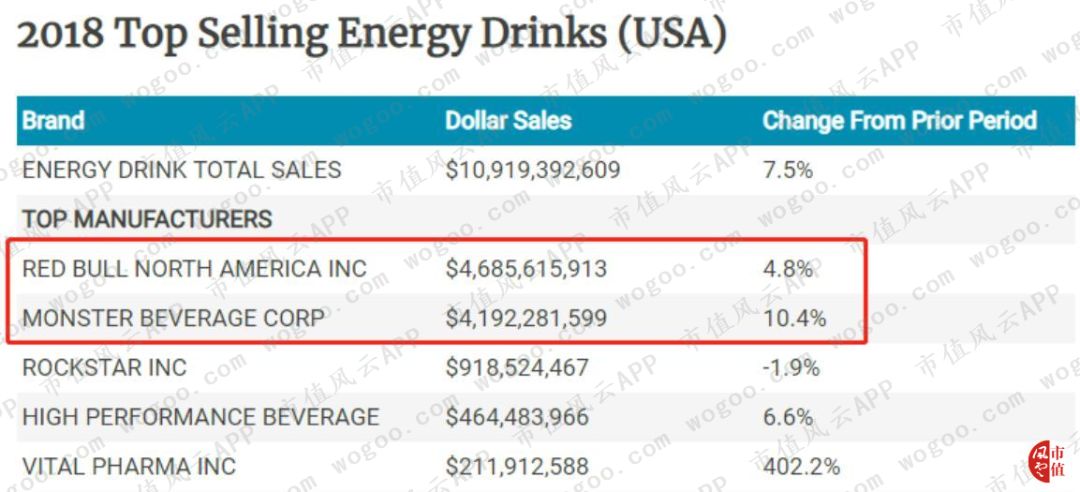Click the 10.4% change value
This screenshot has height=492, width=1080.
click(x=794, y=318)
